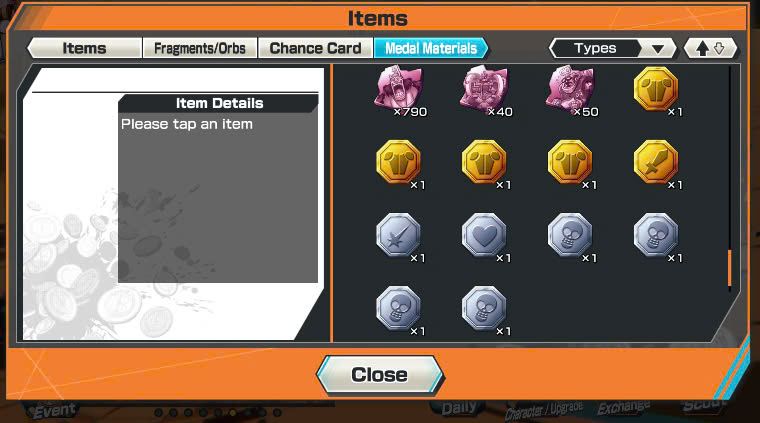Tap the pink fragment showing ×40
The image size is (760, 423).
pos(484,88)
